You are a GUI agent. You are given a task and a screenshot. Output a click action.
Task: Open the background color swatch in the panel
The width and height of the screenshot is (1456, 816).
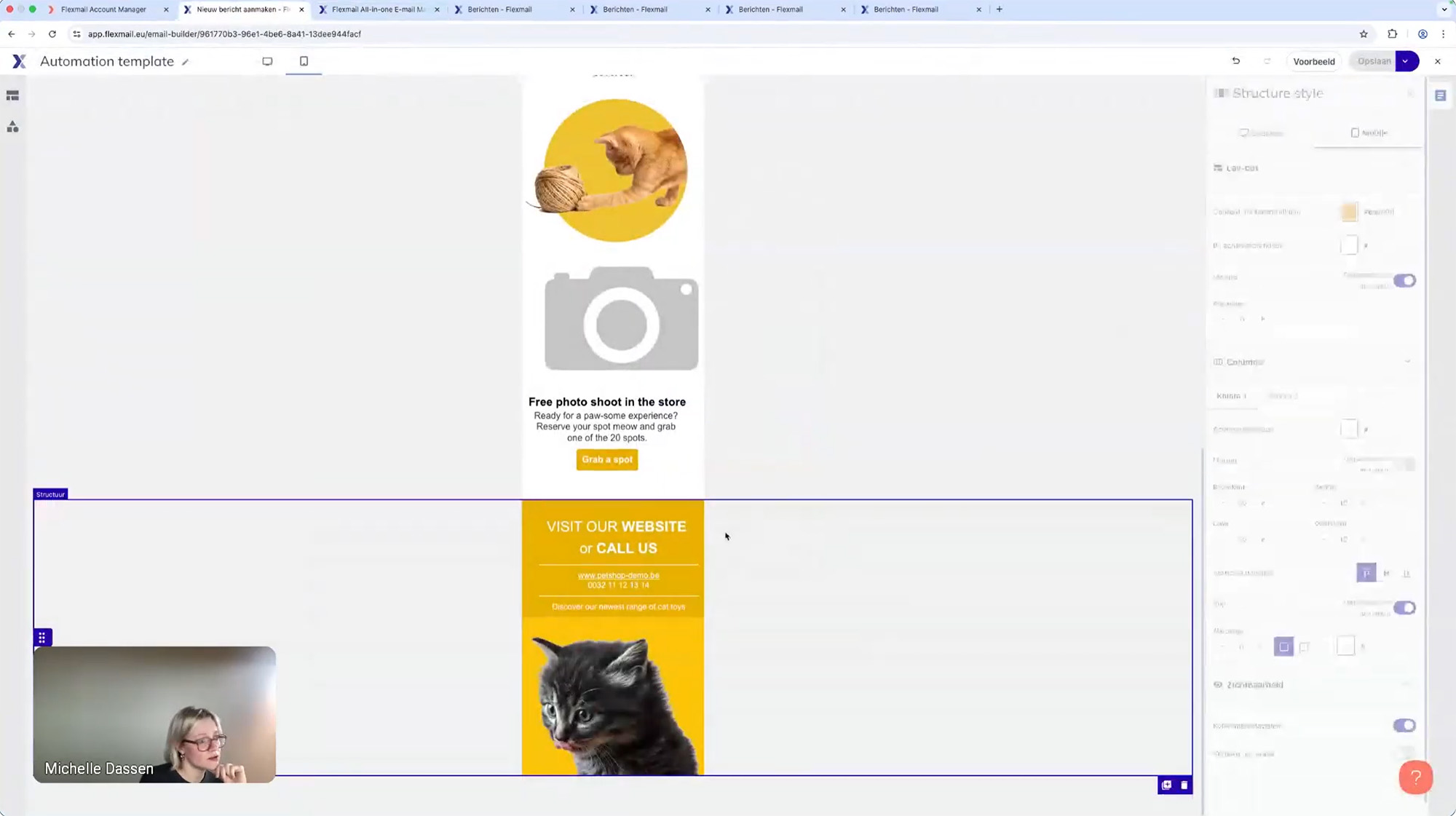(x=1348, y=212)
